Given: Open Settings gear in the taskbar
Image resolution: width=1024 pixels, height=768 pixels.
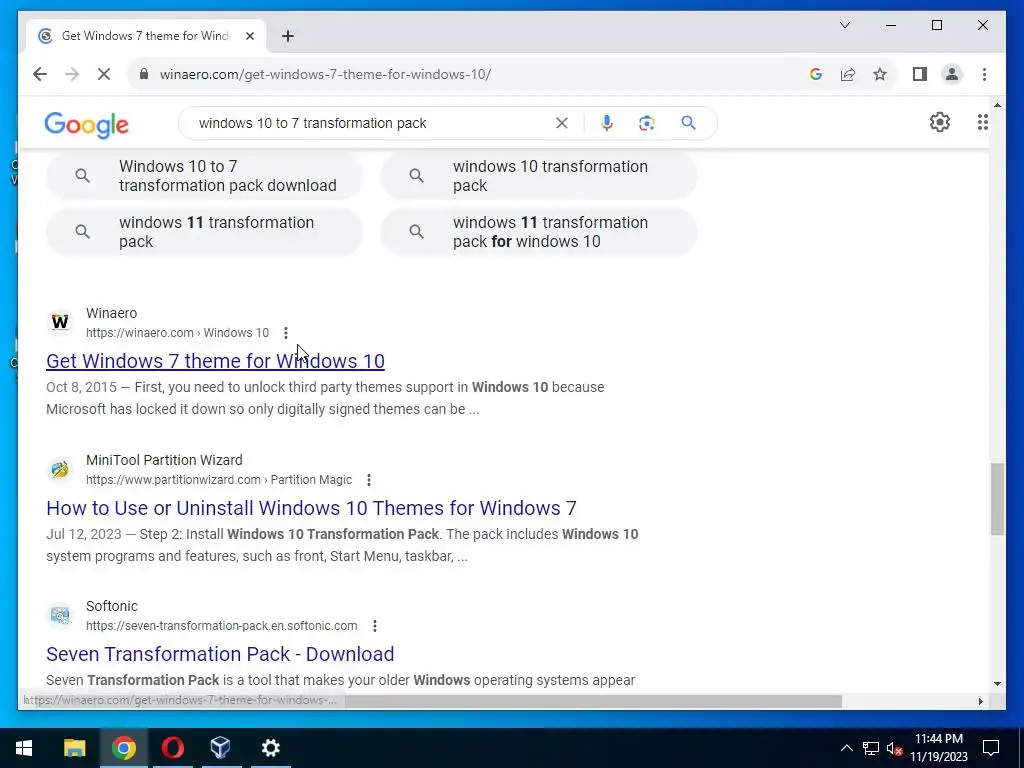Looking at the screenshot, I should (x=270, y=748).
